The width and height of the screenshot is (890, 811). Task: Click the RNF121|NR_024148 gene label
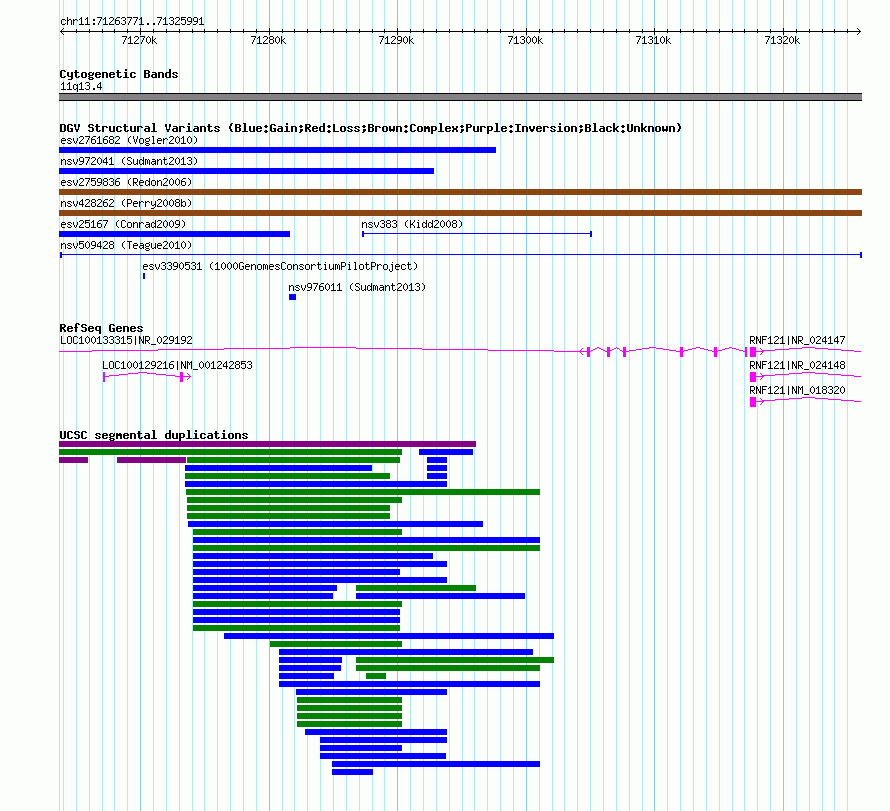tap(797, 365)
